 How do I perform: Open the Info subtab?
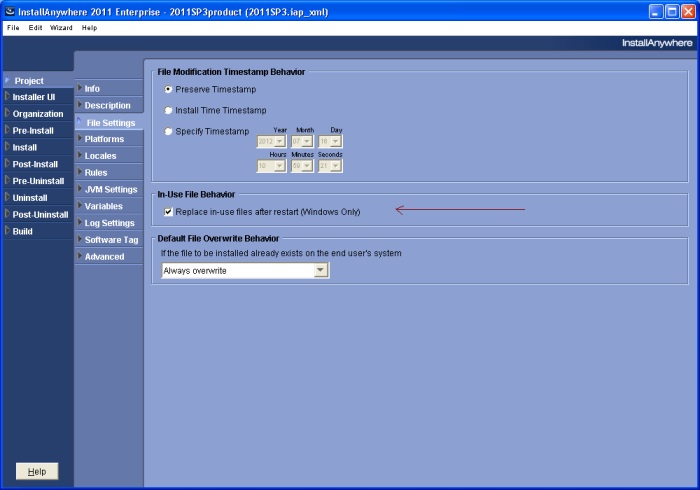point(109,88)
